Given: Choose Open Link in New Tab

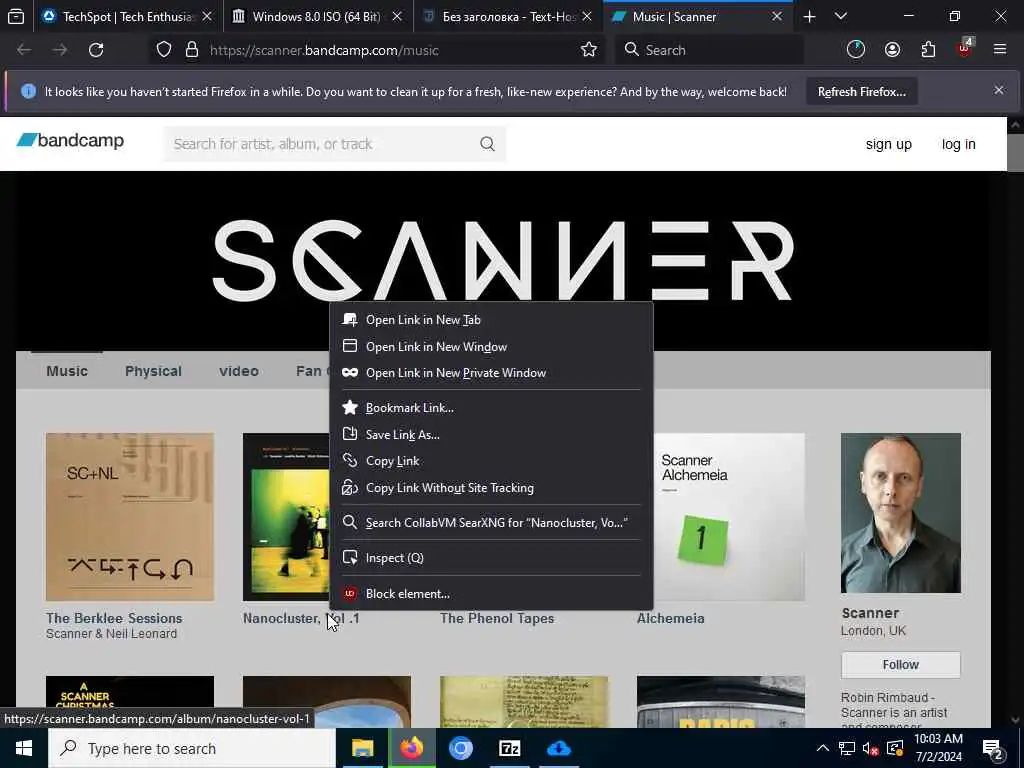Looking at the screenshot, I should click(491, 320).
